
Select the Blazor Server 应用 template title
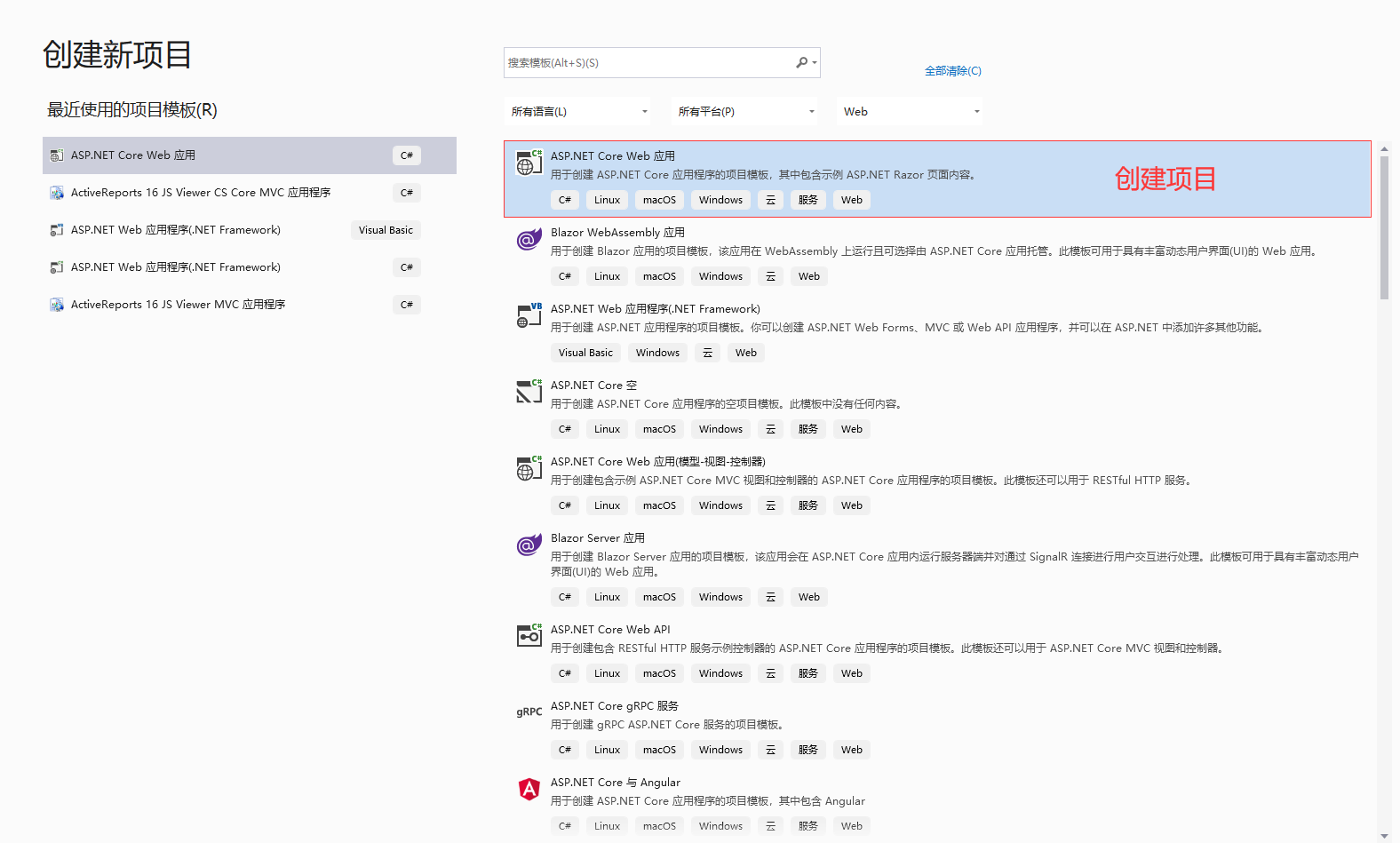(598, 538)
